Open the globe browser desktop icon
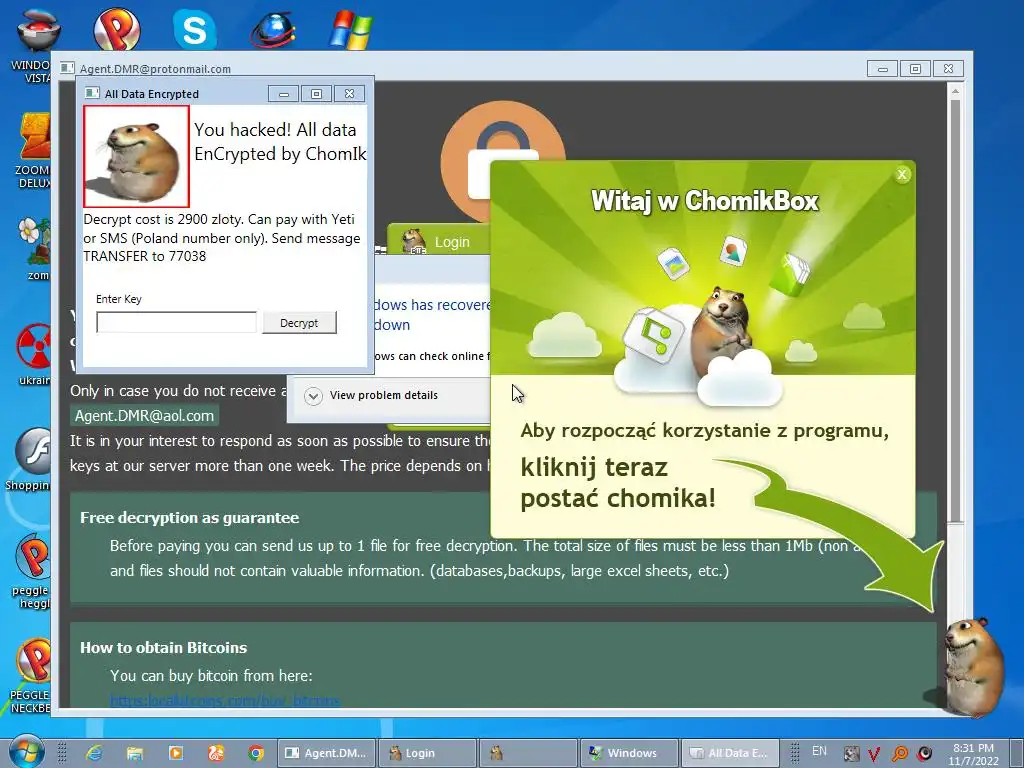 pos(273,29)
